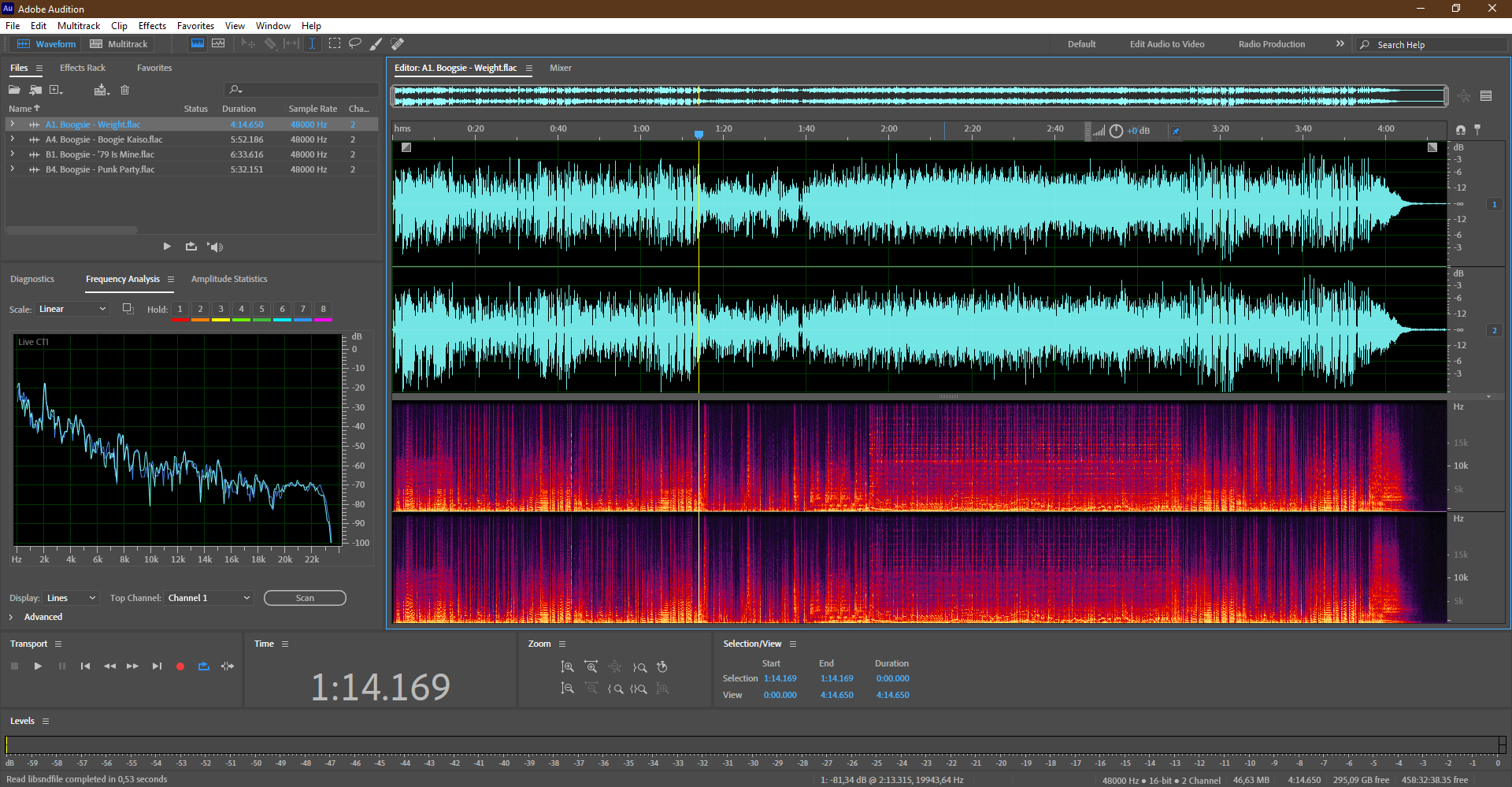Toggle Spectral Frequency Display
This screenshot has height=787, width=1512.
point(198,44)
